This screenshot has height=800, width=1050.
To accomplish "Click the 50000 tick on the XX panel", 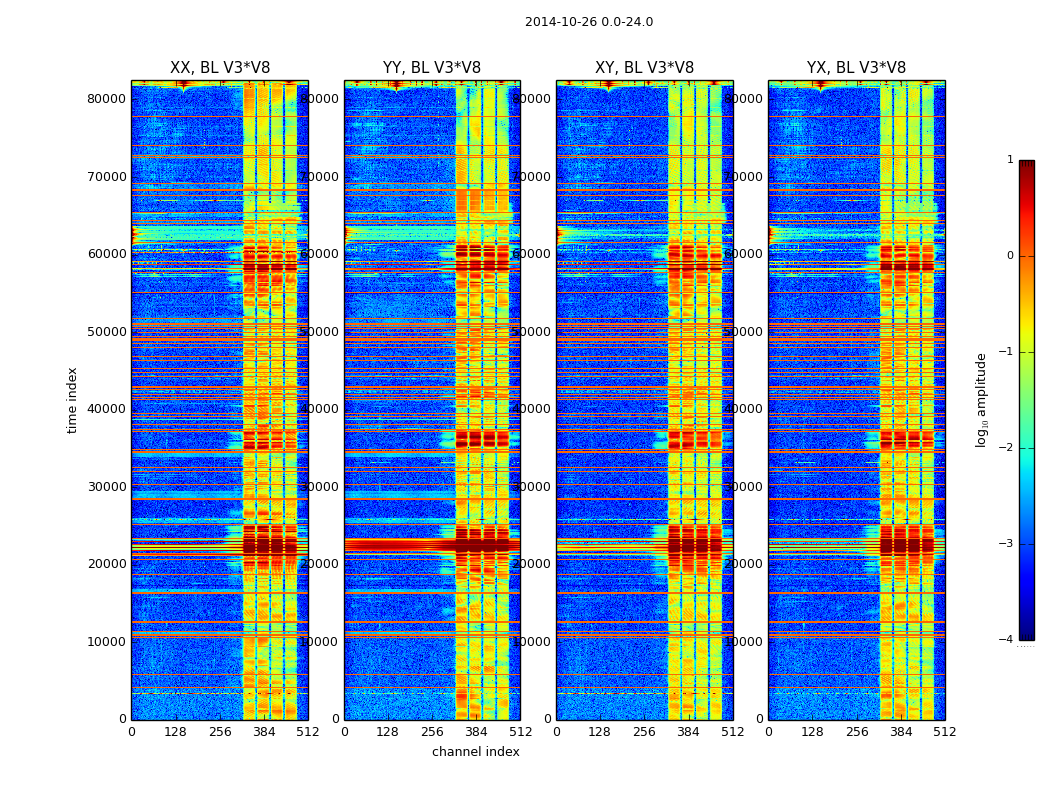I will click(x=106, y=331).
